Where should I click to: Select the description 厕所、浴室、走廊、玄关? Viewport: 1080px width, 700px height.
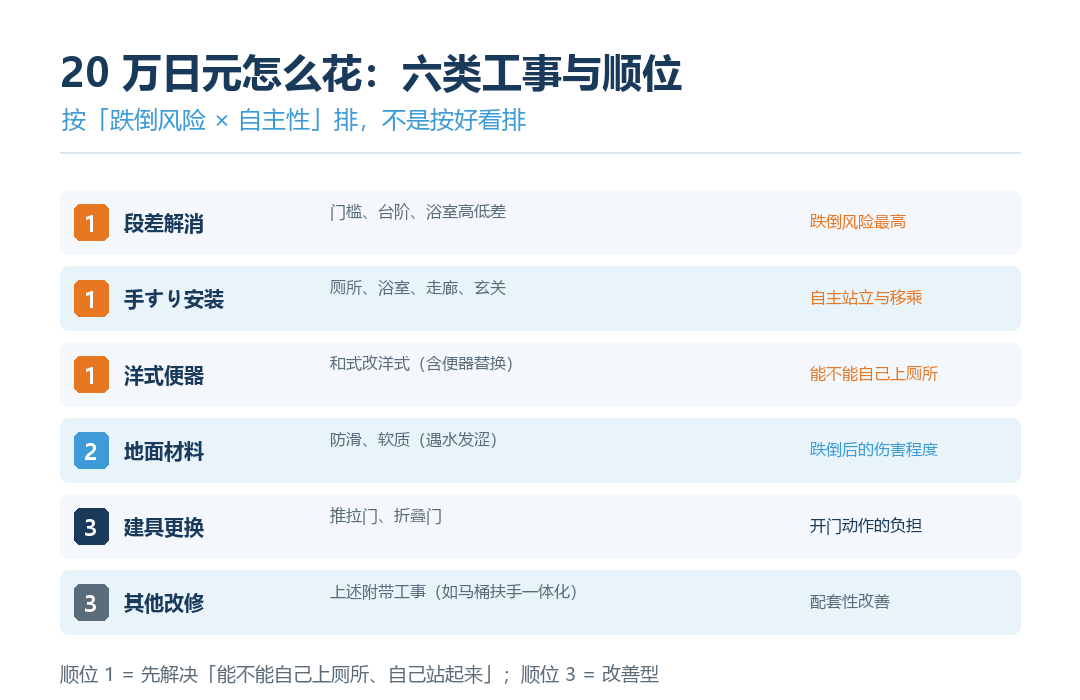click(x=418, y=287)
